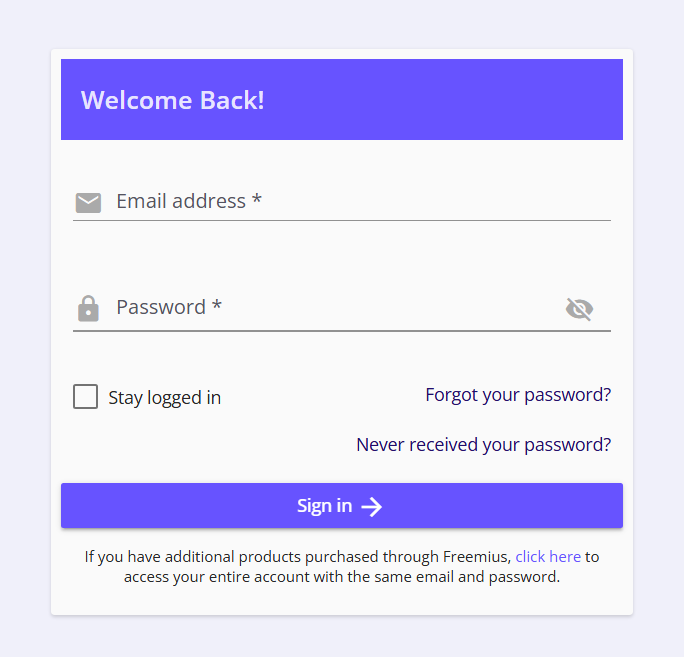The image size is (684, 657).
Task: Enable the Stay logged in checkbox
Action: pos(86,397)
